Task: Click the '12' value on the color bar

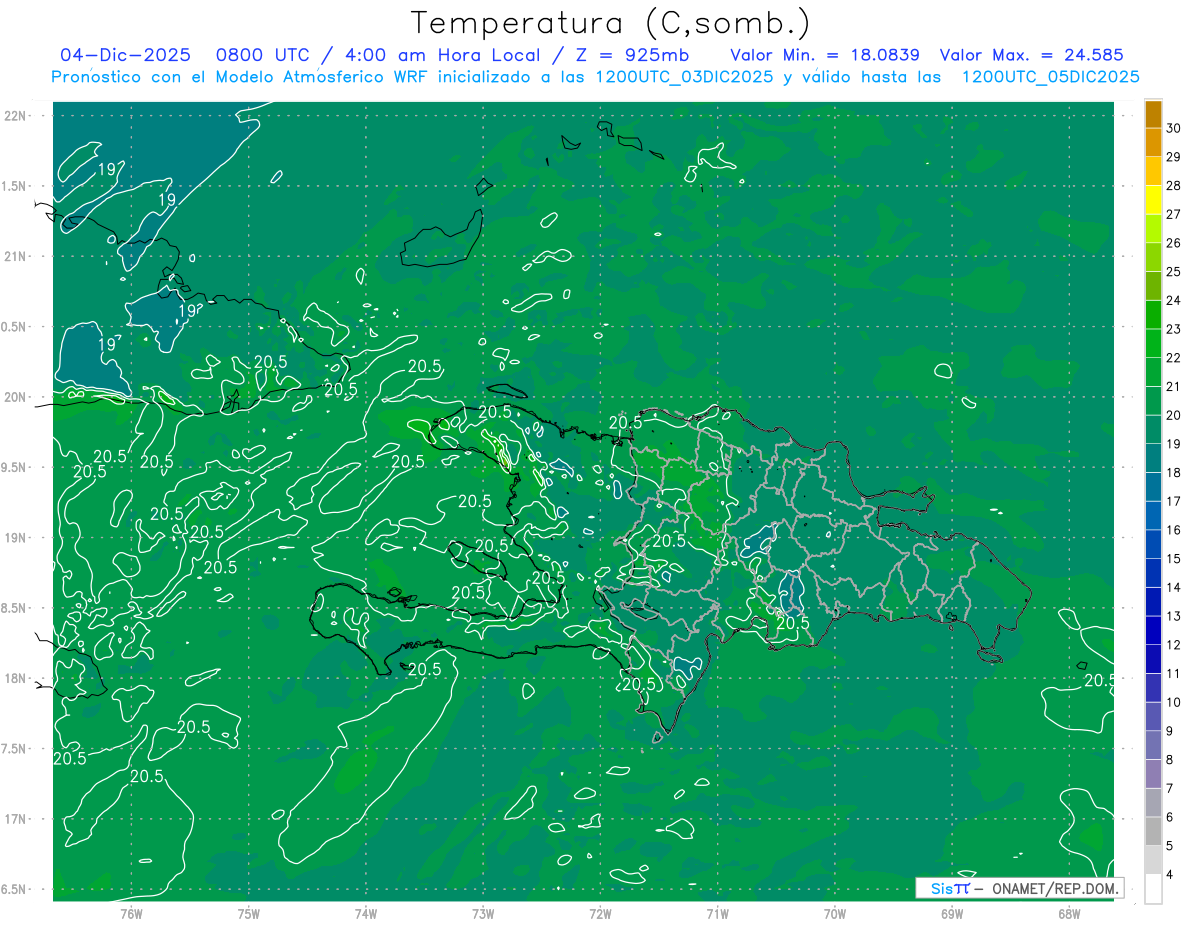Action: (1174, 645)
